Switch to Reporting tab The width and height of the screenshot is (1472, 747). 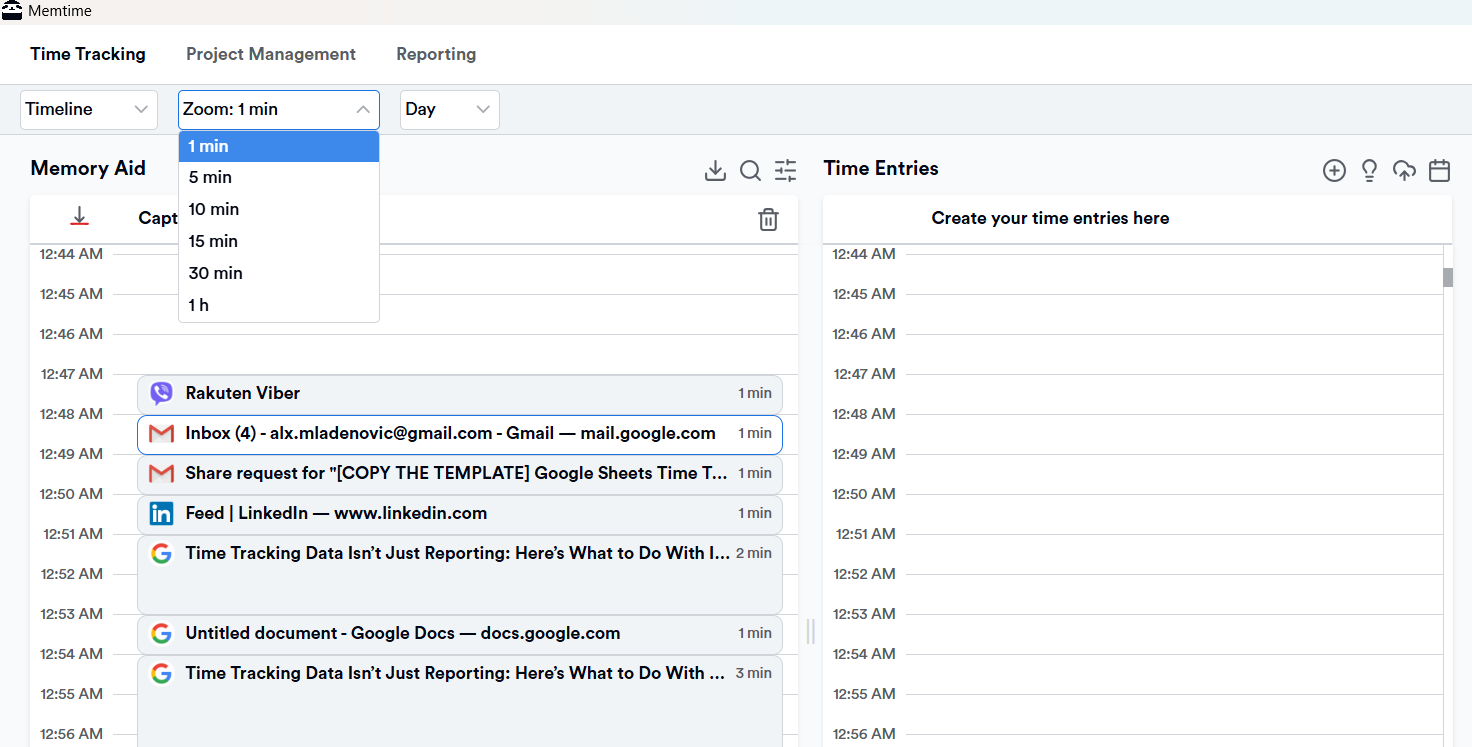point(436,54)
